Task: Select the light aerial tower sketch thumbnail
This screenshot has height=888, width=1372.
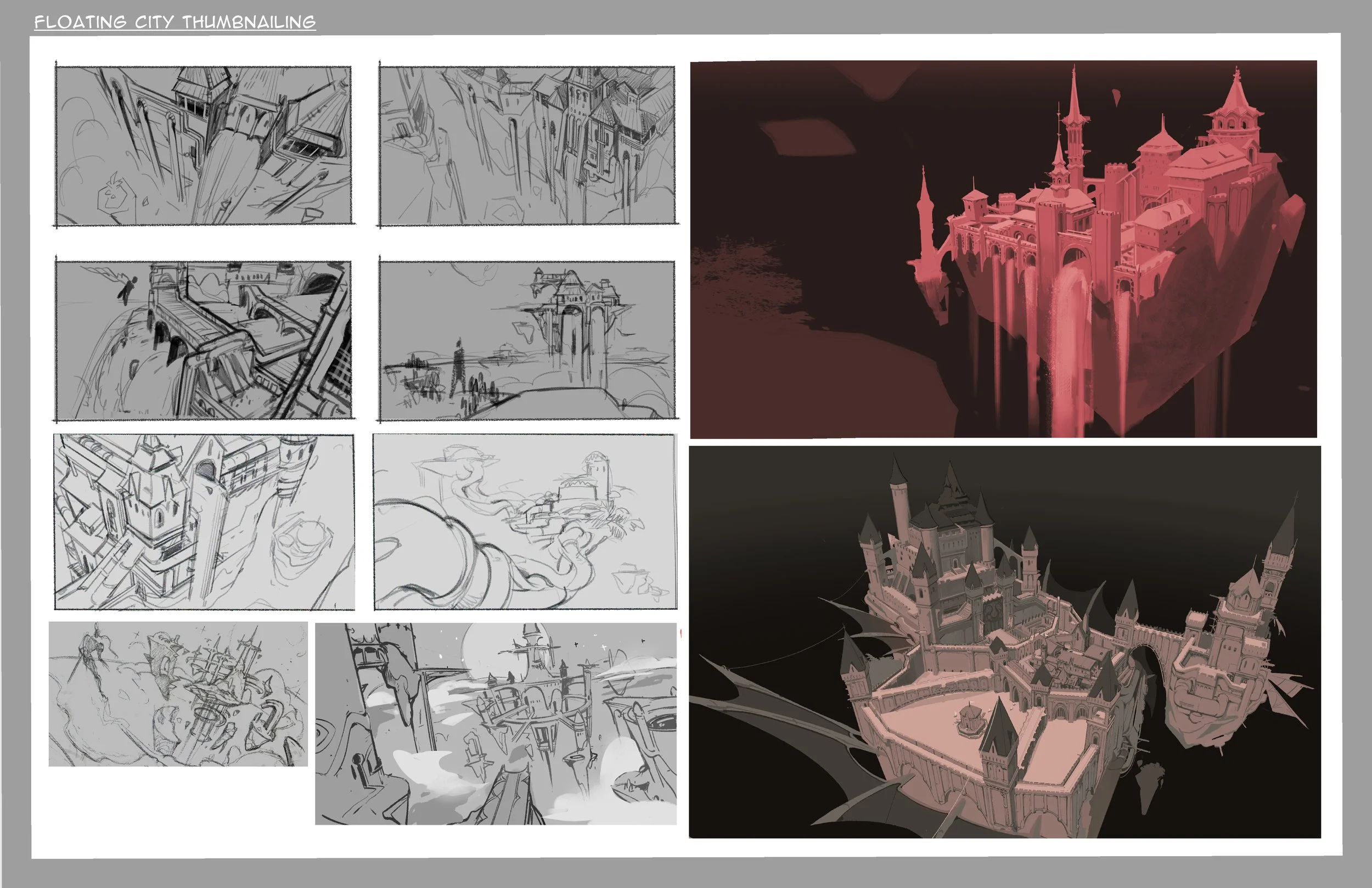Action: pos(204,522)
